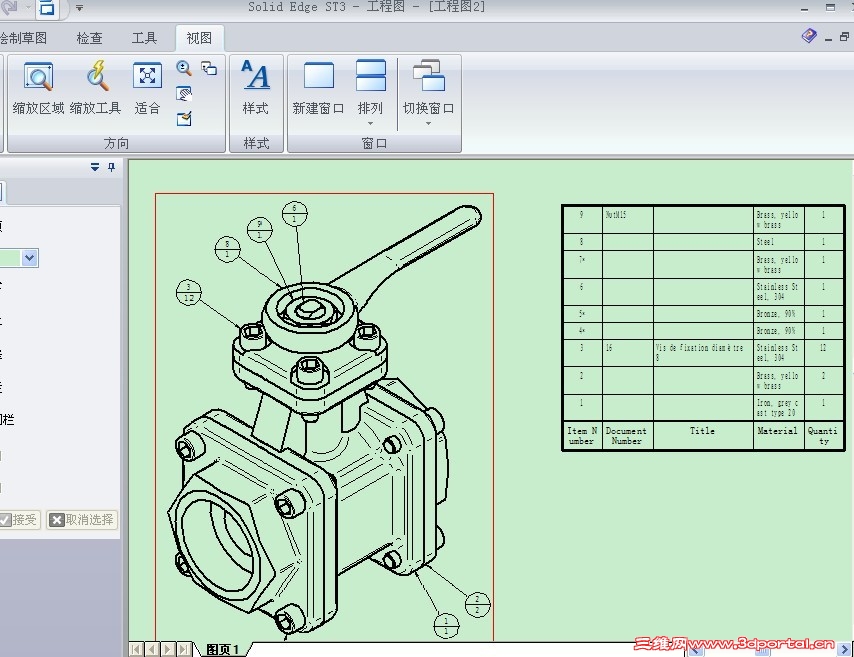Viewport: 854px width, 657px height.
Task: Activate the Zoom tool (缩放工具)
Action: tap(95, 87)
